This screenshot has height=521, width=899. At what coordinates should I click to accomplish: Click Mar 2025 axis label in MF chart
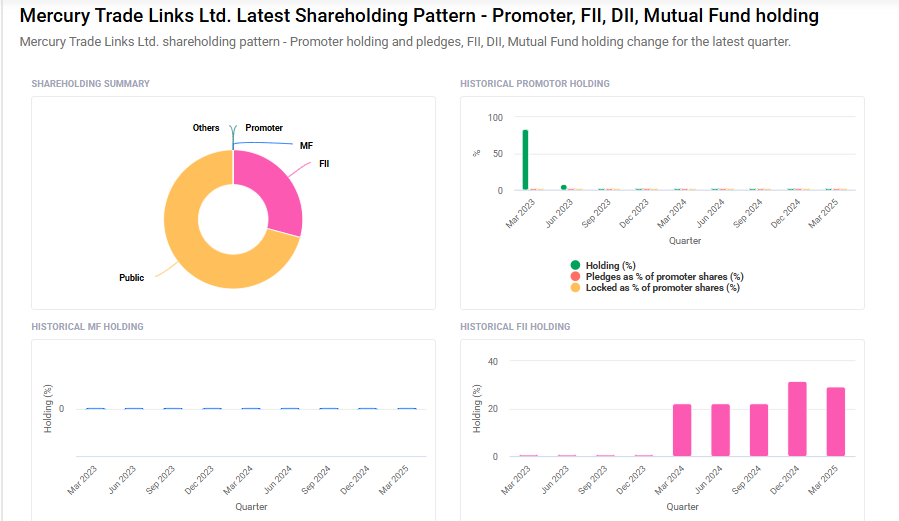[x=394, y=480]
